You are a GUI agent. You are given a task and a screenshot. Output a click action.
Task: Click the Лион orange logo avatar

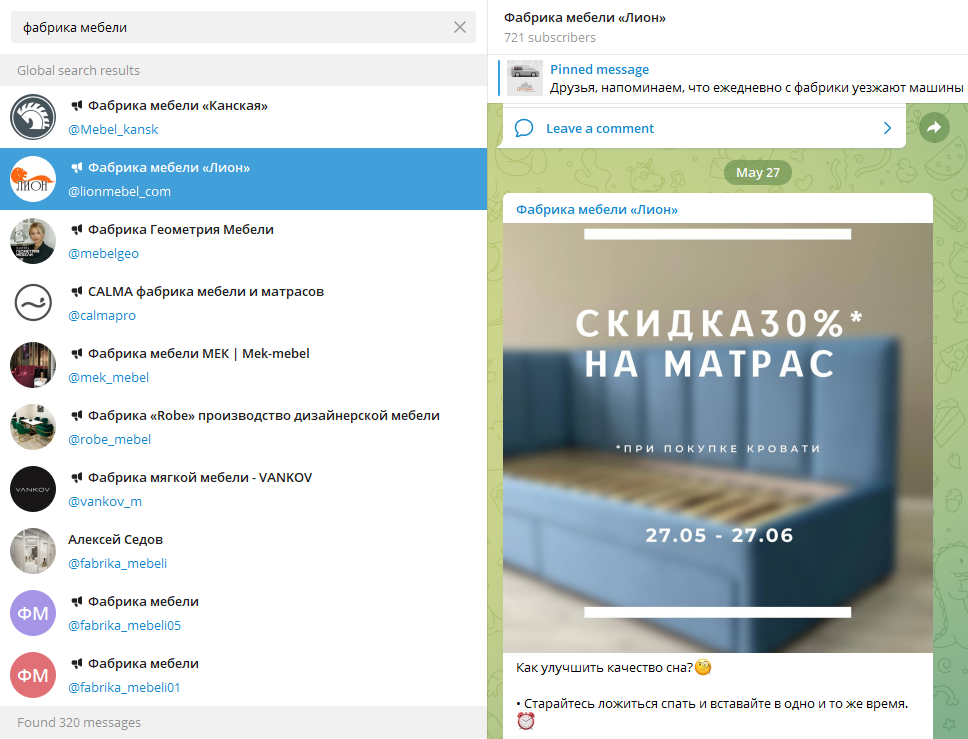pyautogui.click(x=33, y=179)
